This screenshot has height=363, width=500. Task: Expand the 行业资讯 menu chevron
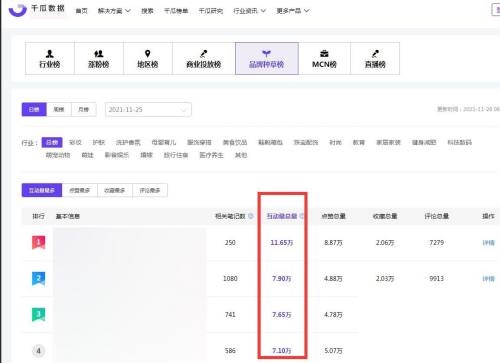tap(263, 11)
